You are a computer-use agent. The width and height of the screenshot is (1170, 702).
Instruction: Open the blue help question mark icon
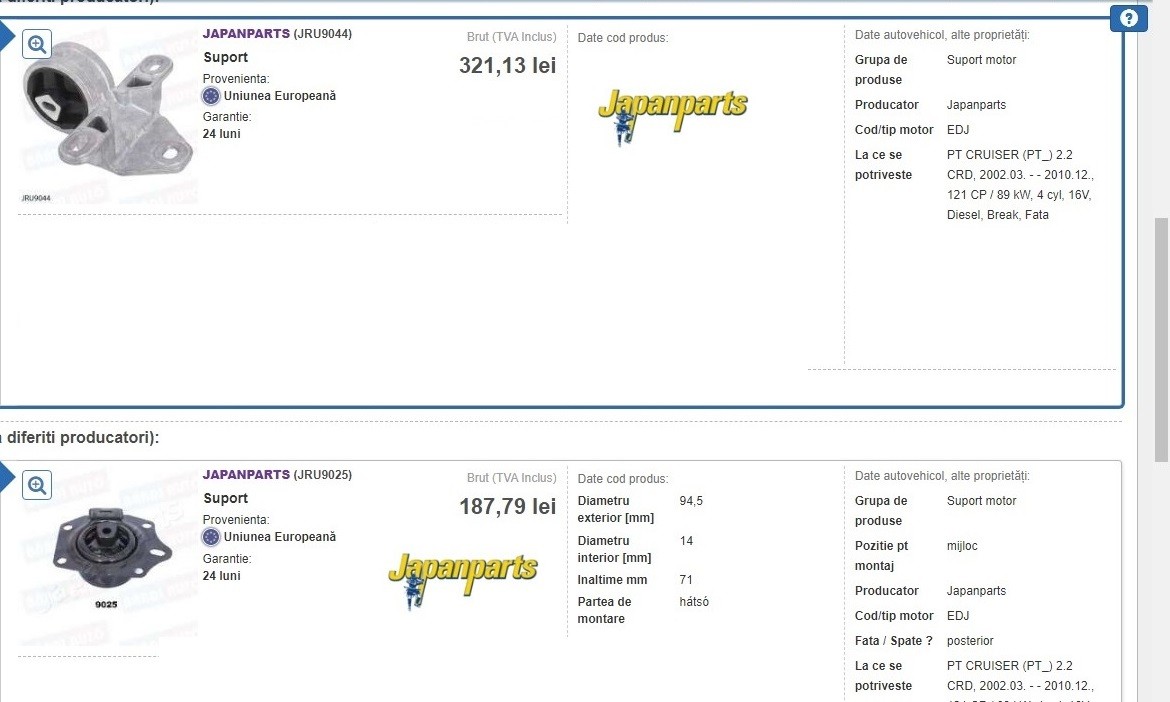(1128, 18)
